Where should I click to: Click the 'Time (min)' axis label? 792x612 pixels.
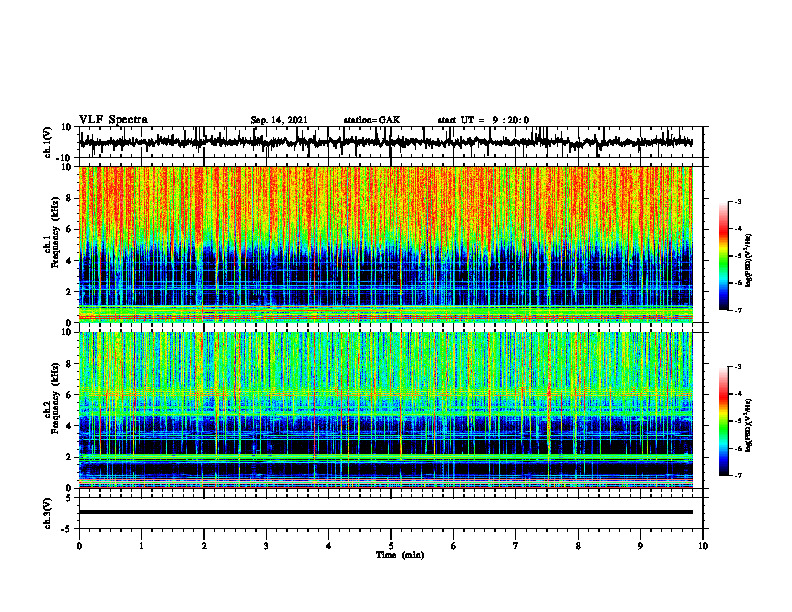[400, 555]
